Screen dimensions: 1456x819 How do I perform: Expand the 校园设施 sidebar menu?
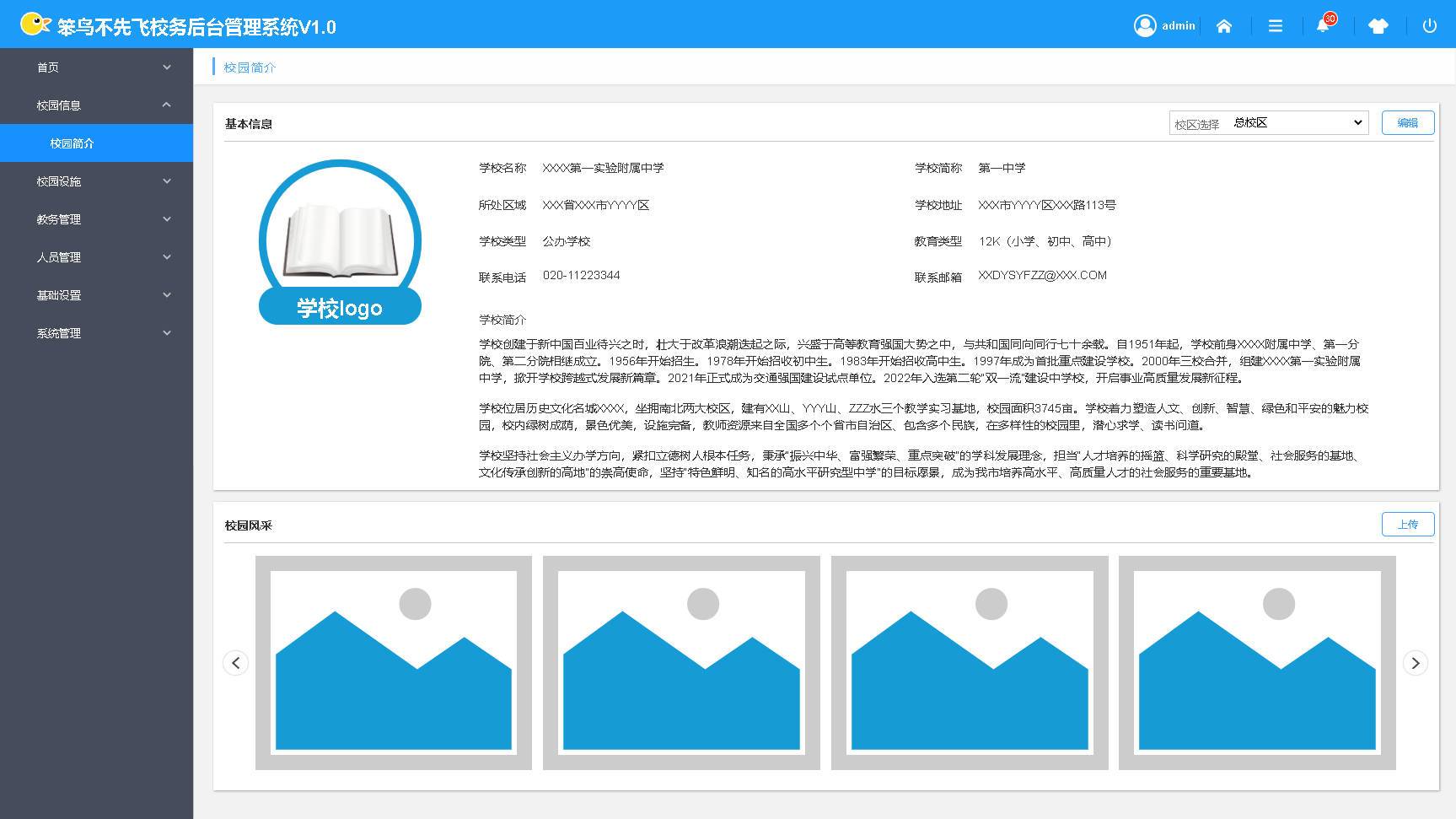[x=96, y=181]
